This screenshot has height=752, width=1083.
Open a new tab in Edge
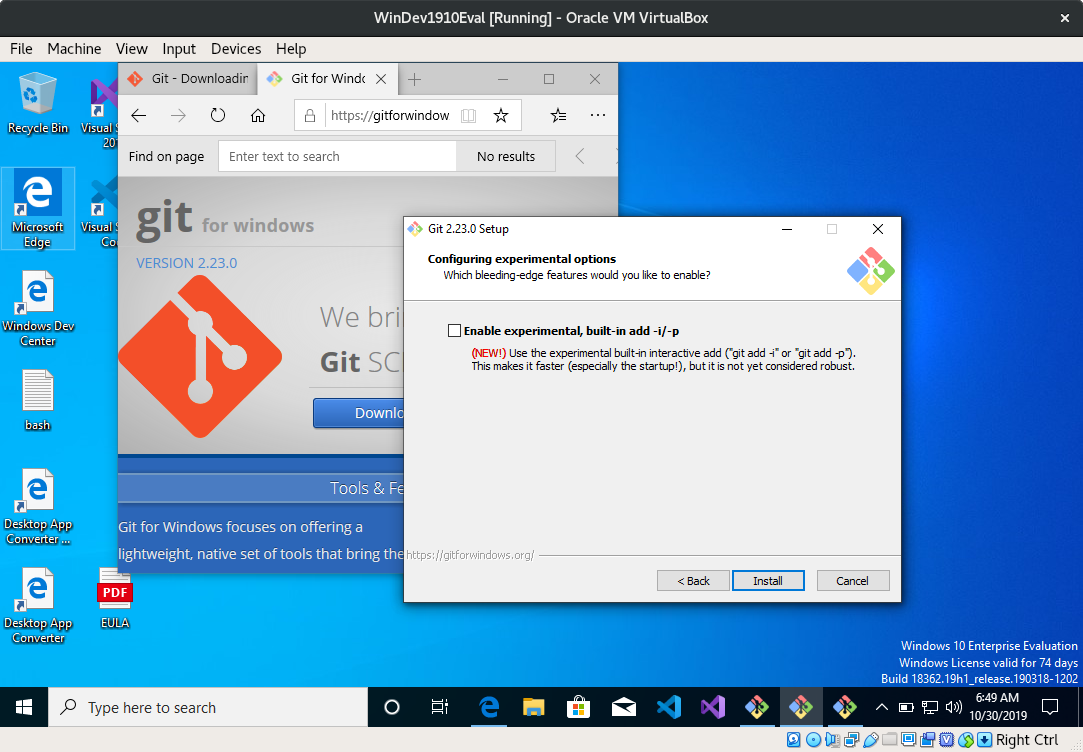tap(414, 79)
